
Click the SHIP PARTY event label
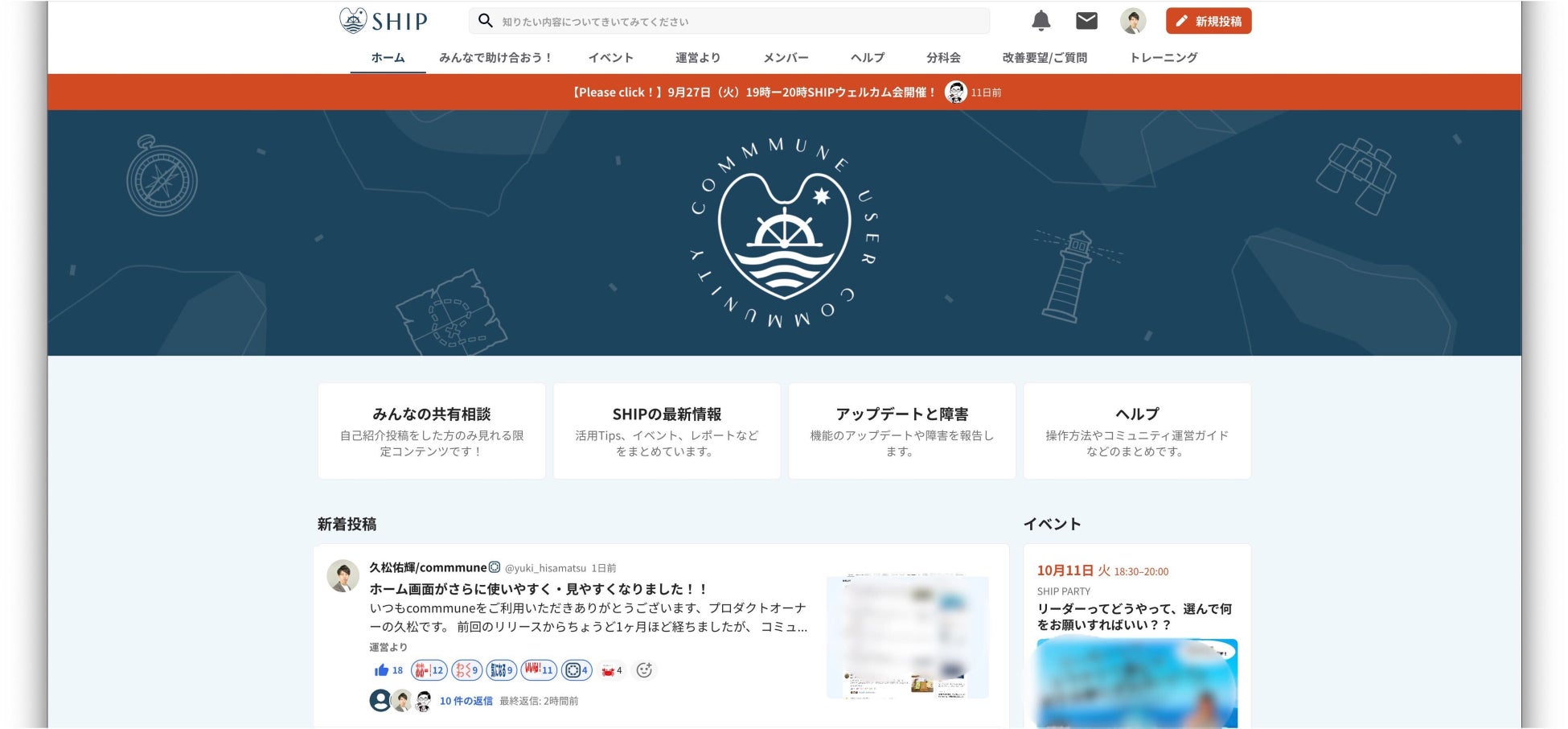tap(1064, 591)
